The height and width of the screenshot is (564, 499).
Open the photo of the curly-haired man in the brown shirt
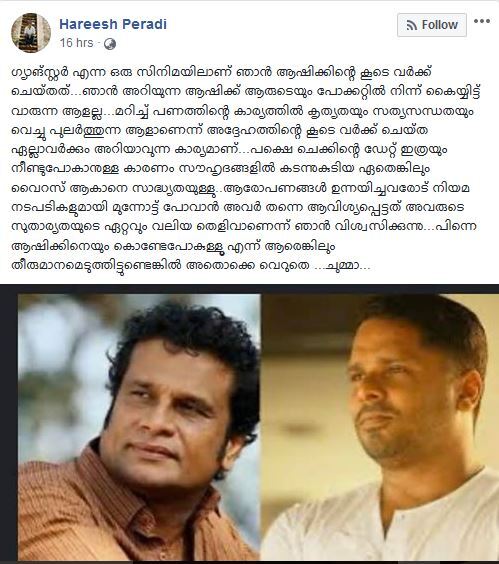(139, 427)
